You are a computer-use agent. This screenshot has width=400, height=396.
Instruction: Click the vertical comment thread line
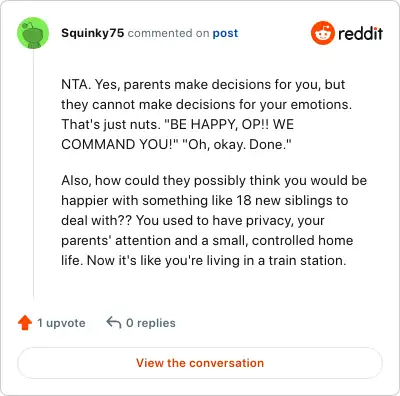33,173
